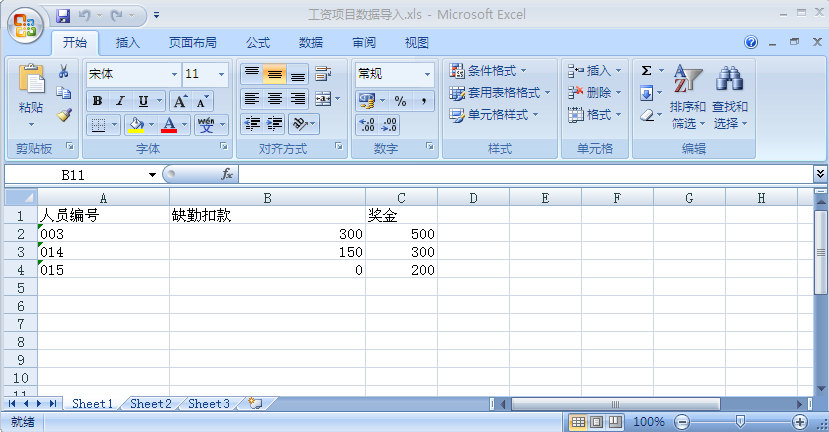Switch to the 插入 ribbon tab
The height and width of the screenshot is (432, 829).
[x=127, y=42]
